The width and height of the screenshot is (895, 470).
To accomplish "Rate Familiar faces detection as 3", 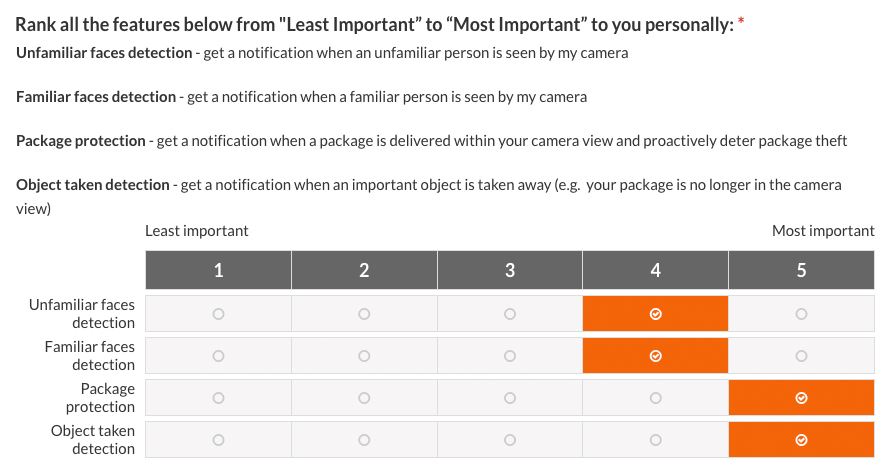I will coord(510,356).
